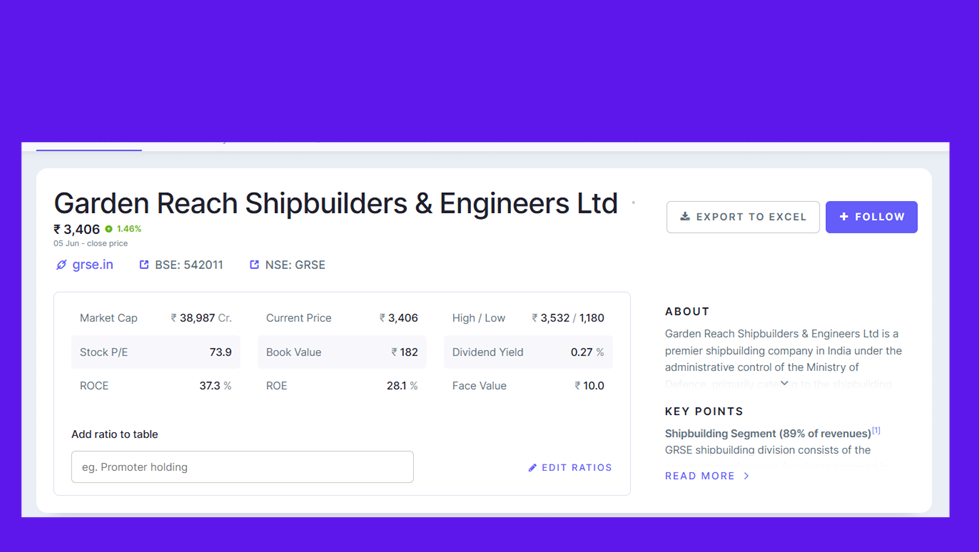The height and width of the screenshot is (552, 979).
Task: Open the footnote reference [1] link
Action: pyautogui.click(x=876, y=431)
